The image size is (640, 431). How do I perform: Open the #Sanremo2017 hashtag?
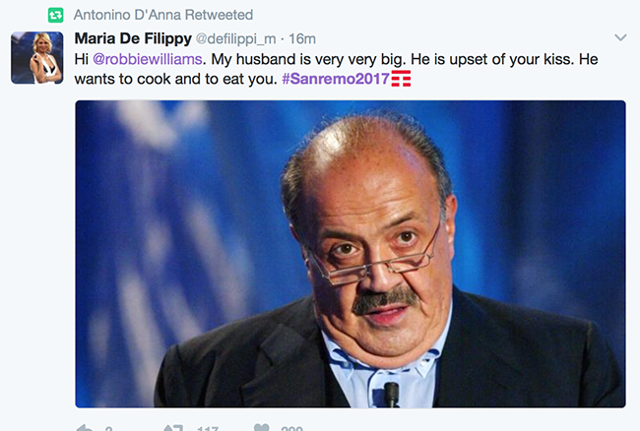click(335, 79)
